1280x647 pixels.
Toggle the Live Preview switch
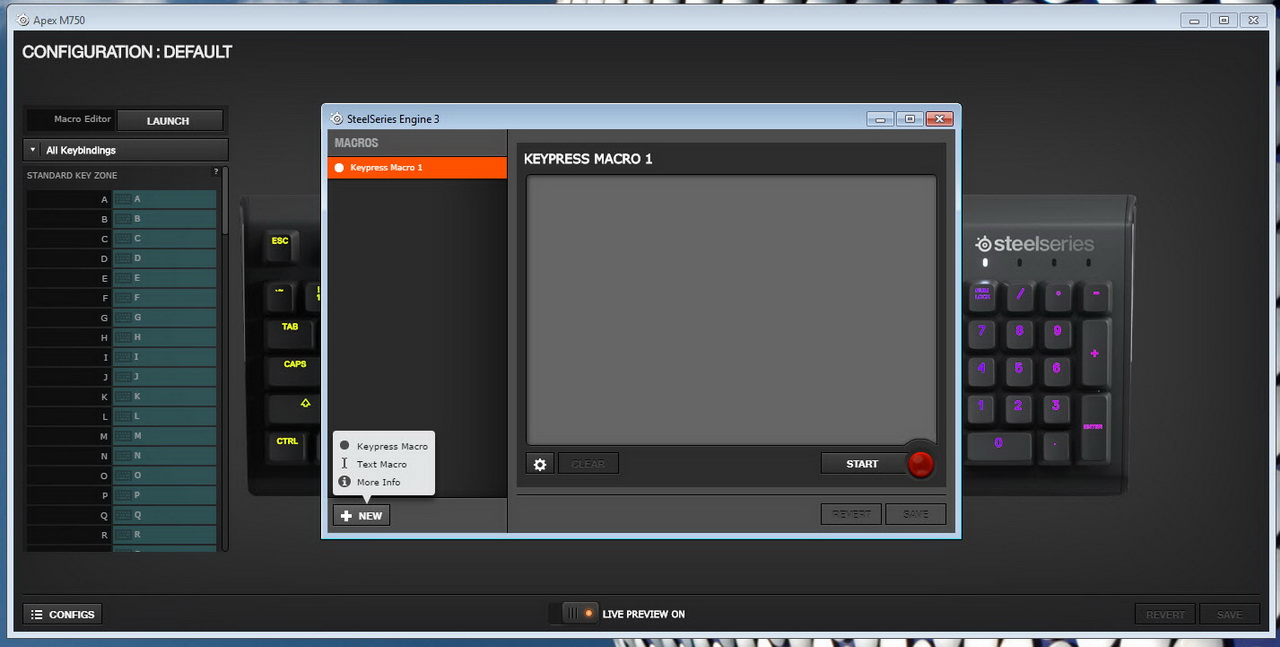pos(574,613)
